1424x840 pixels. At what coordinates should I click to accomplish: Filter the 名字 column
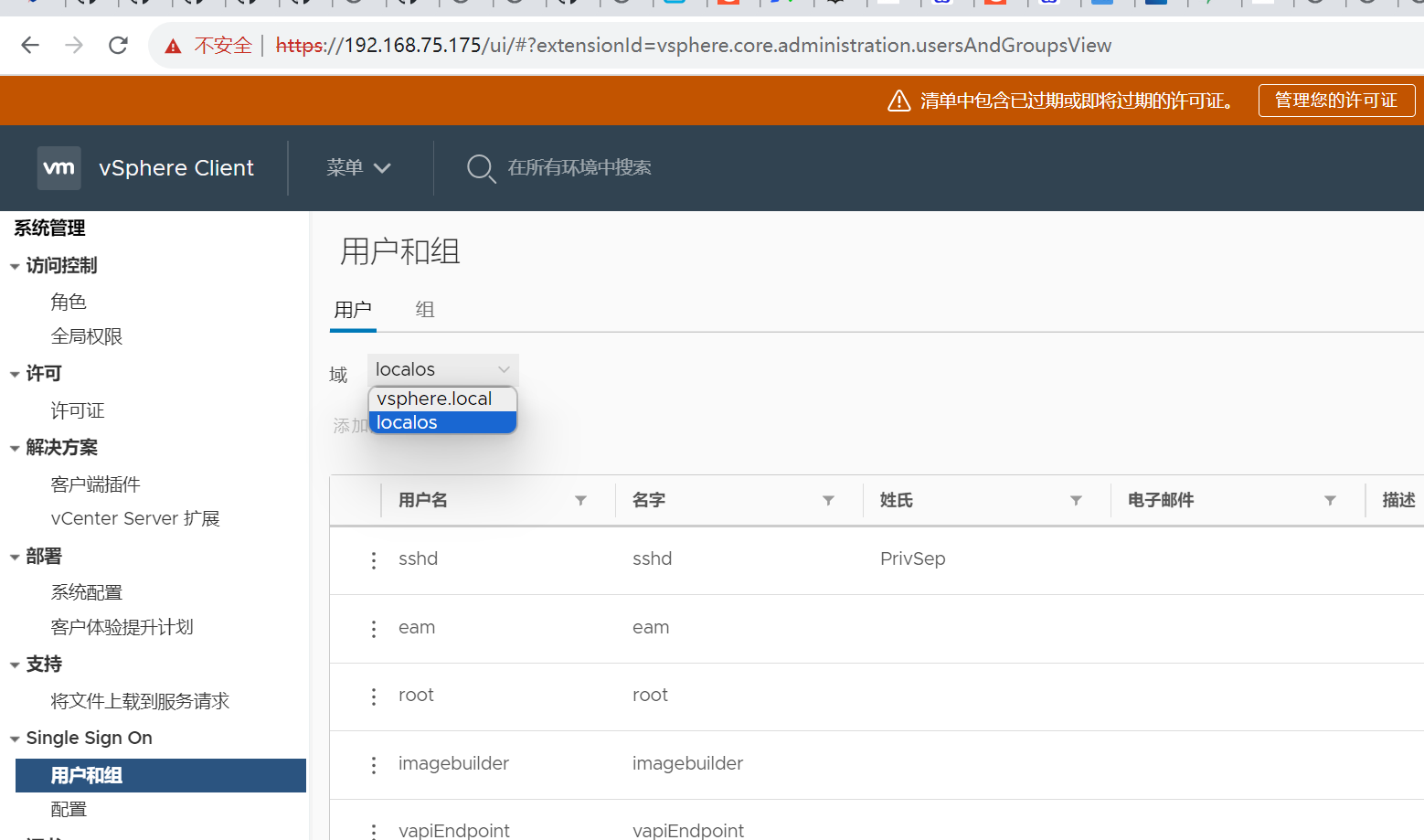pos(828,500)
